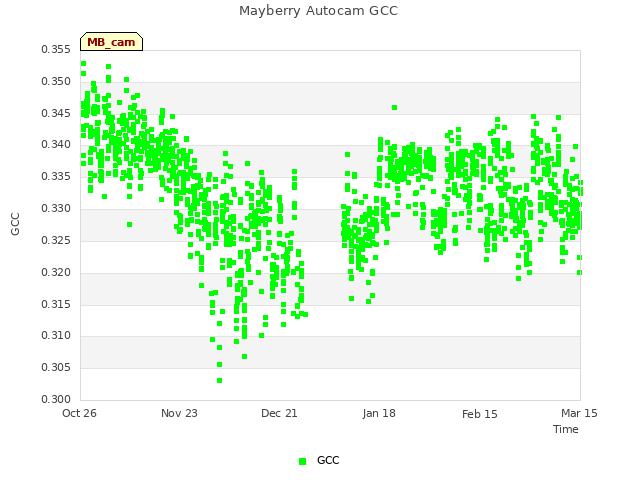The width and height of the screenshot is (640, 480).
Task: Click the Nov 23 x-axis label
Action: [x=179, y=413]
